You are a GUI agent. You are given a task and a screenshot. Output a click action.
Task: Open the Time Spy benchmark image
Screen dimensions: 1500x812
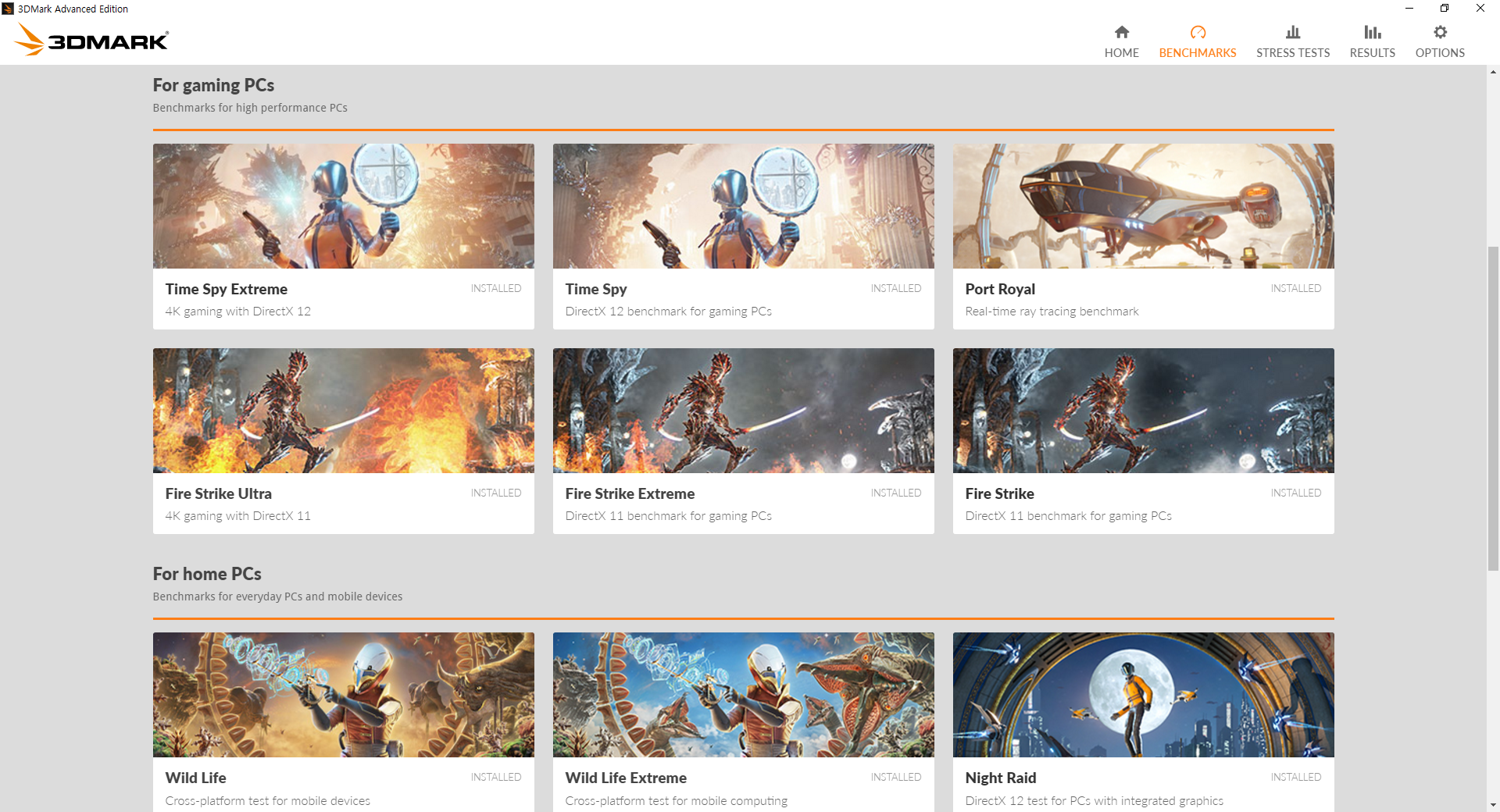pos(744,206)
